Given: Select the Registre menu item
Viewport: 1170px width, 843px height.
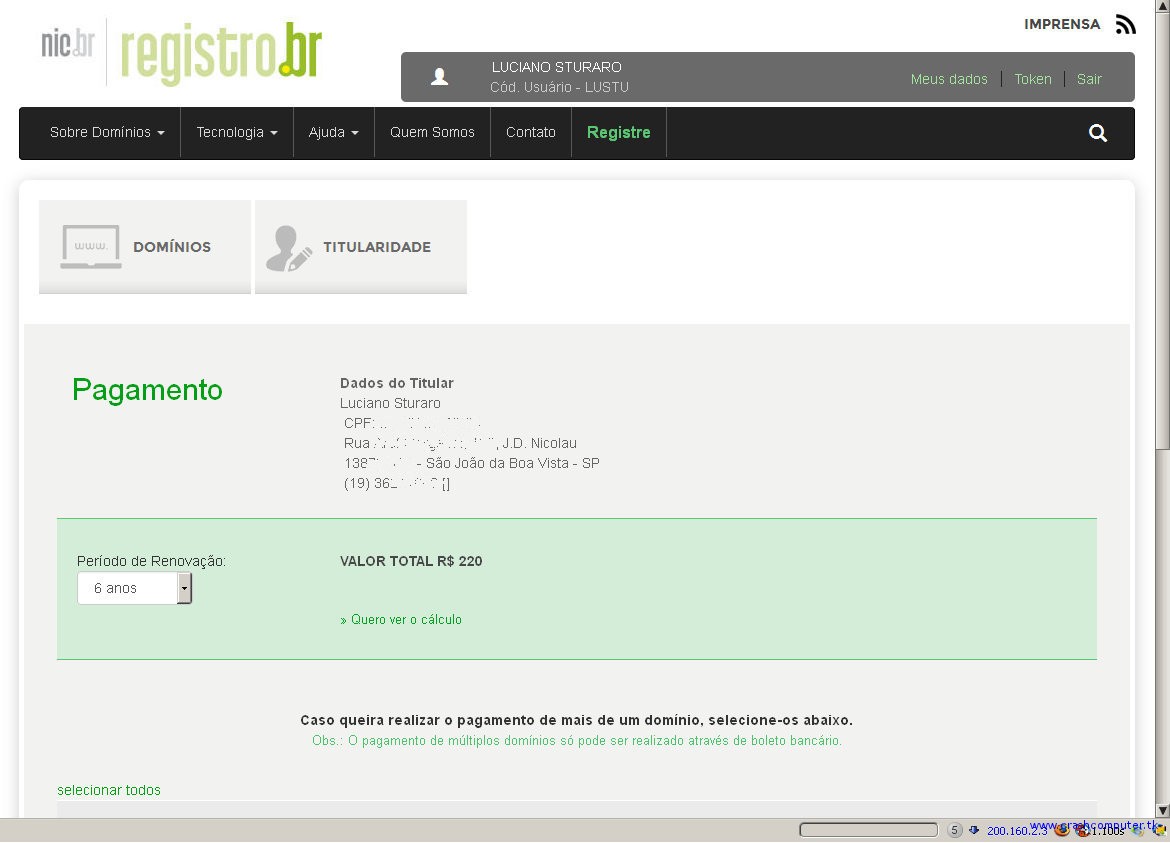Looking at the screenshot, I should click(x=619, y=133).
